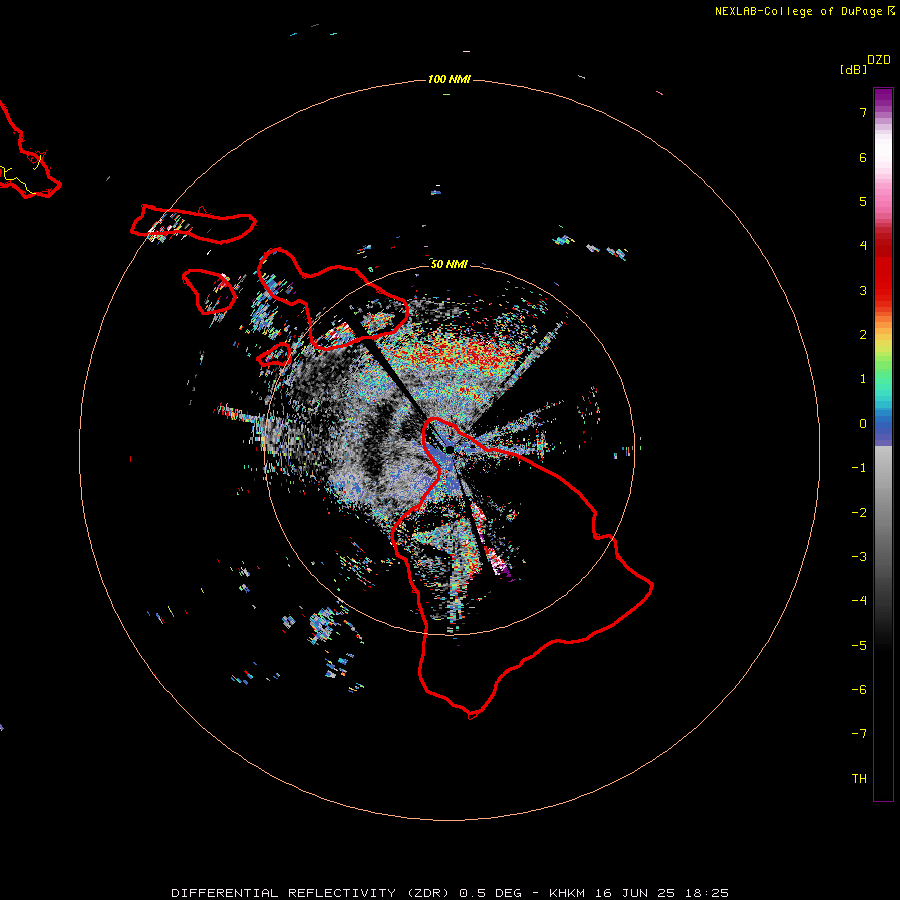Click the red band of the color bar

coord(883,270)
